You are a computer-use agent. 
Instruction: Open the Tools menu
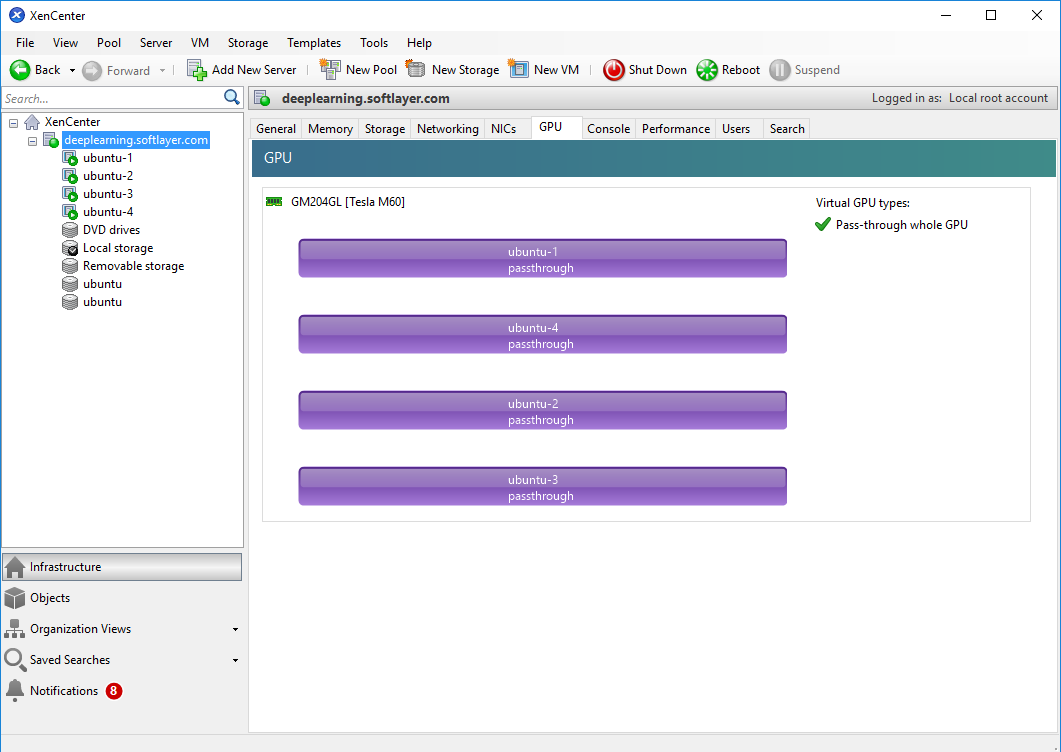[374, 43]
